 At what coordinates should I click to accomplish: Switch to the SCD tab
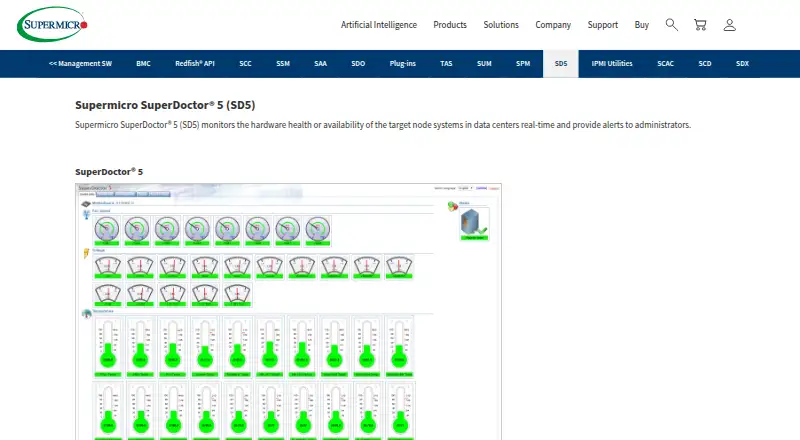[705, 64]
